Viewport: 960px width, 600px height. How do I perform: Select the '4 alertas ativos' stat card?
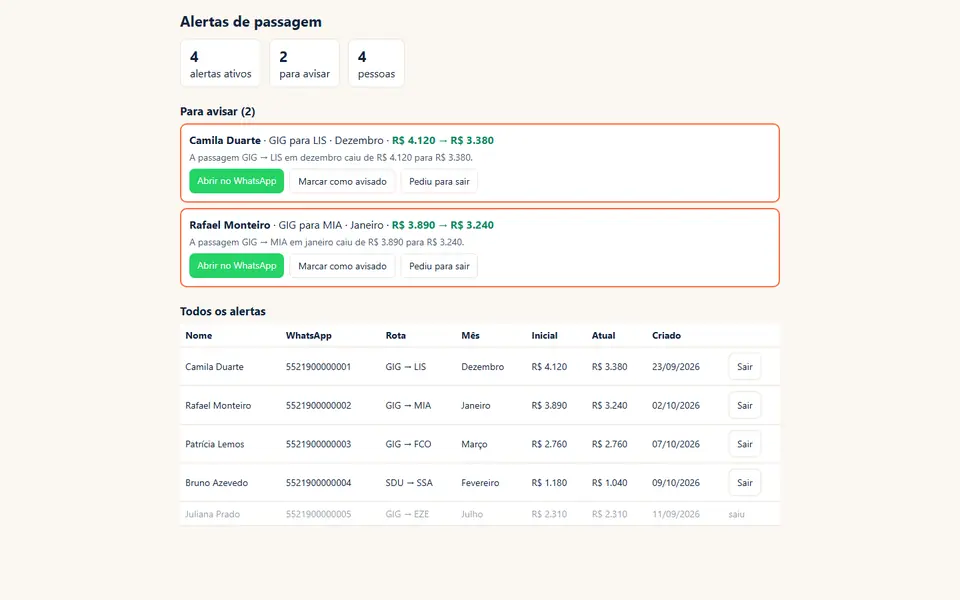tap(220, 64)
